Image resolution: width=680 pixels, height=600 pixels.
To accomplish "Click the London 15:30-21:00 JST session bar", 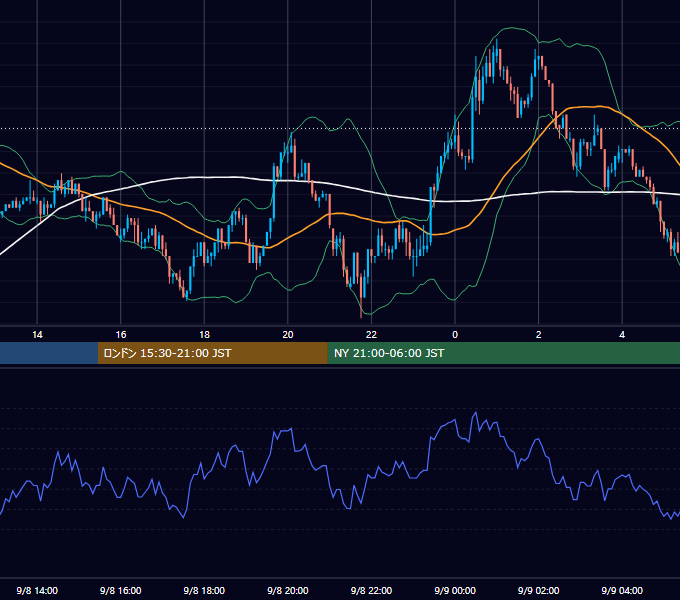I will [212, 353].
